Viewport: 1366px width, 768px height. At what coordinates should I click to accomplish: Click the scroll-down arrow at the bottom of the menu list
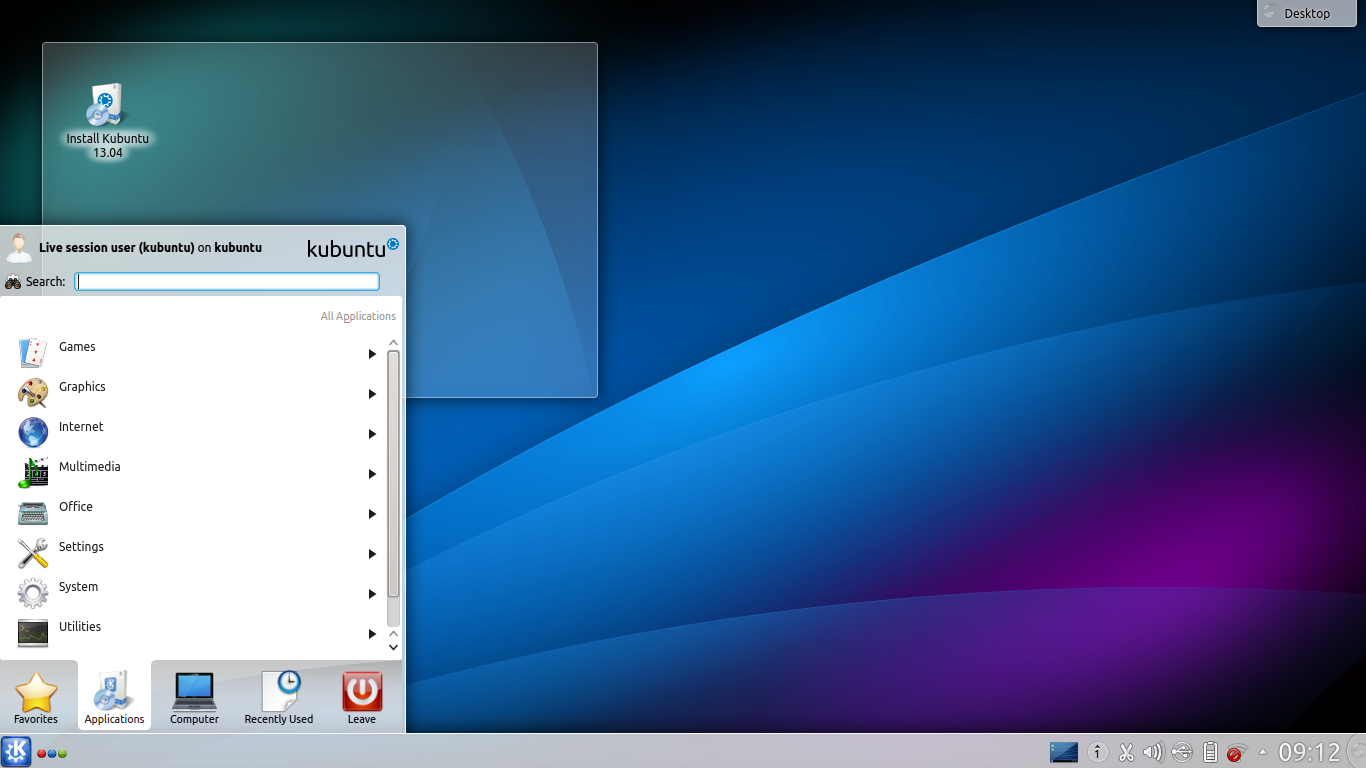pyautogui.click(x=393, y=647)
